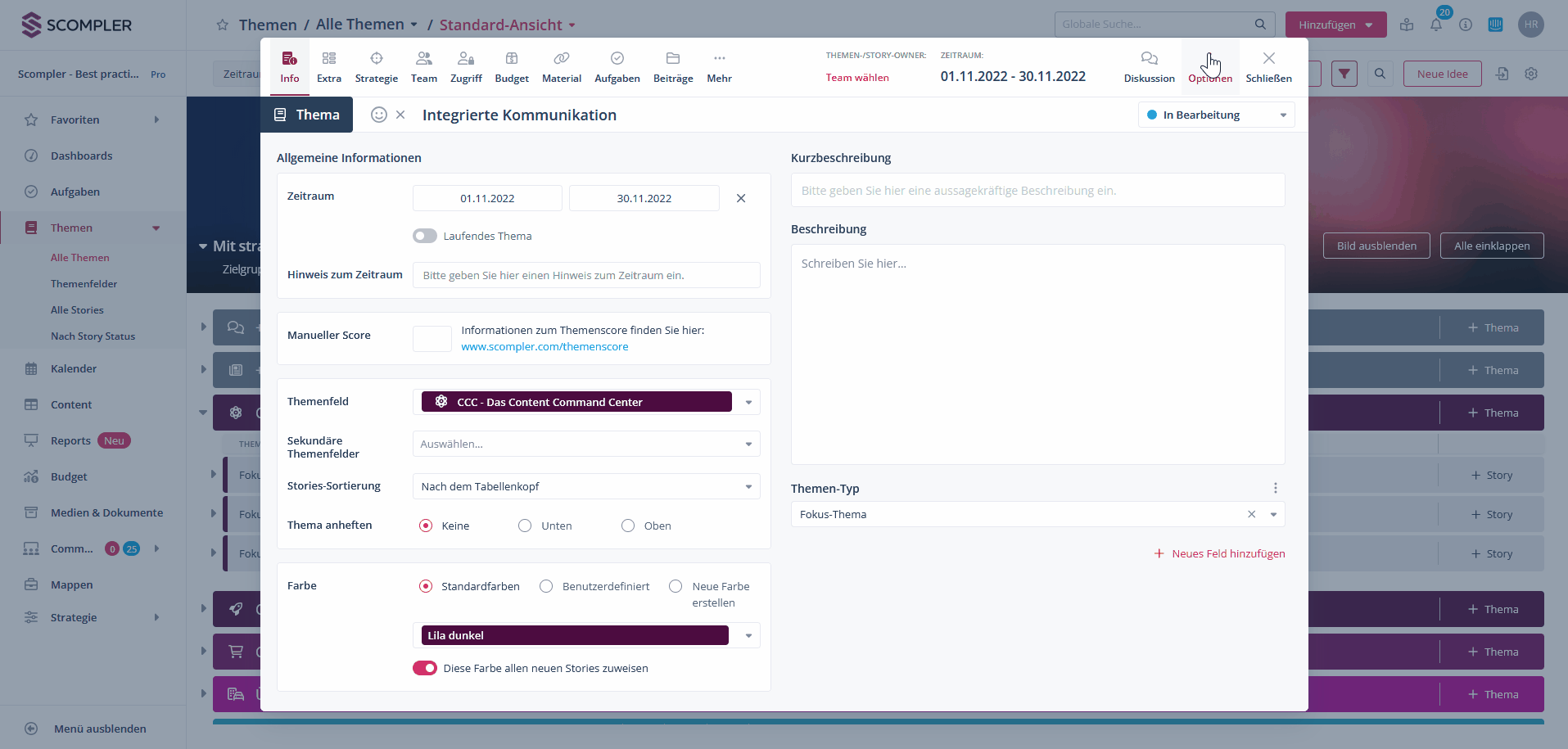1568x749 pixels.
Task: Click the emoji smiley icon beside Thema
Action: tap(378, 115)
